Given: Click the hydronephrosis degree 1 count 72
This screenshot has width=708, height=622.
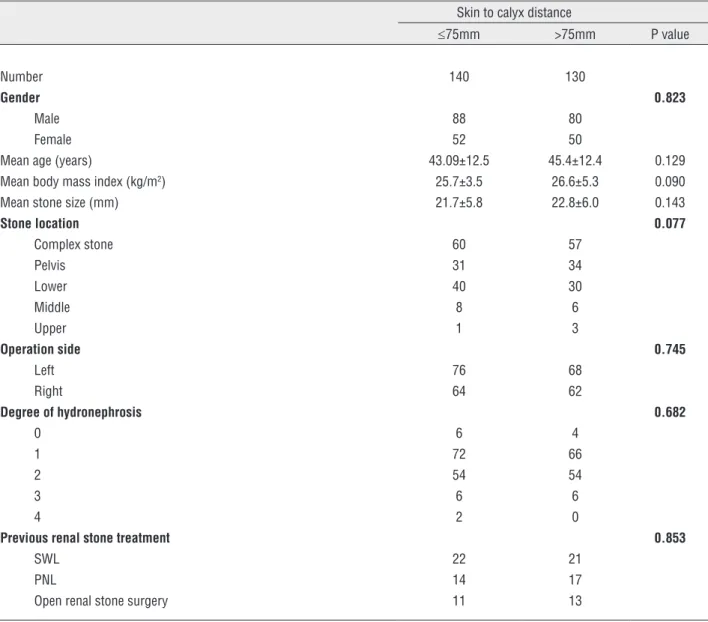Looking at the screenshot, I should [459, 455].
